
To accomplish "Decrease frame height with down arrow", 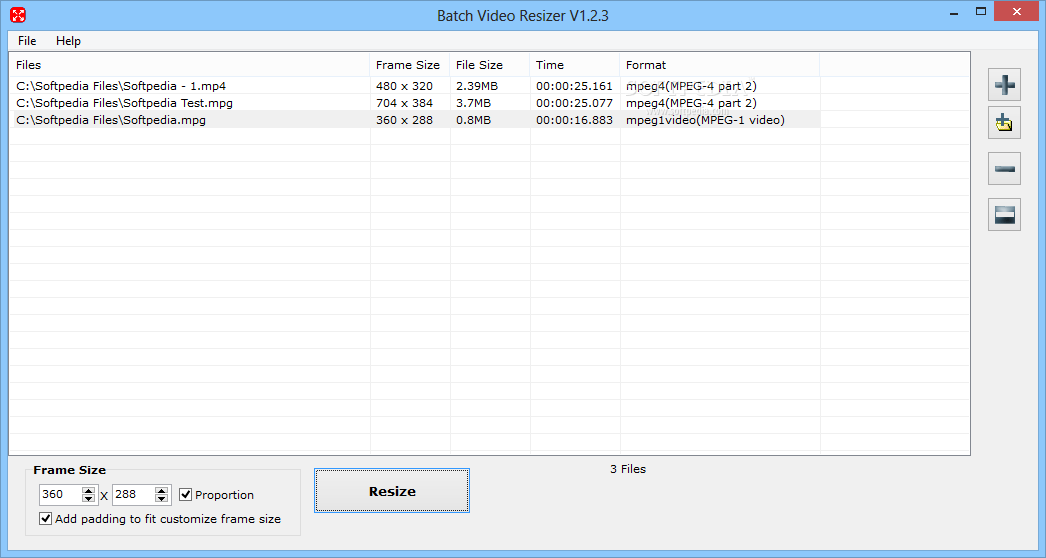I will click(x=161, y=499).
